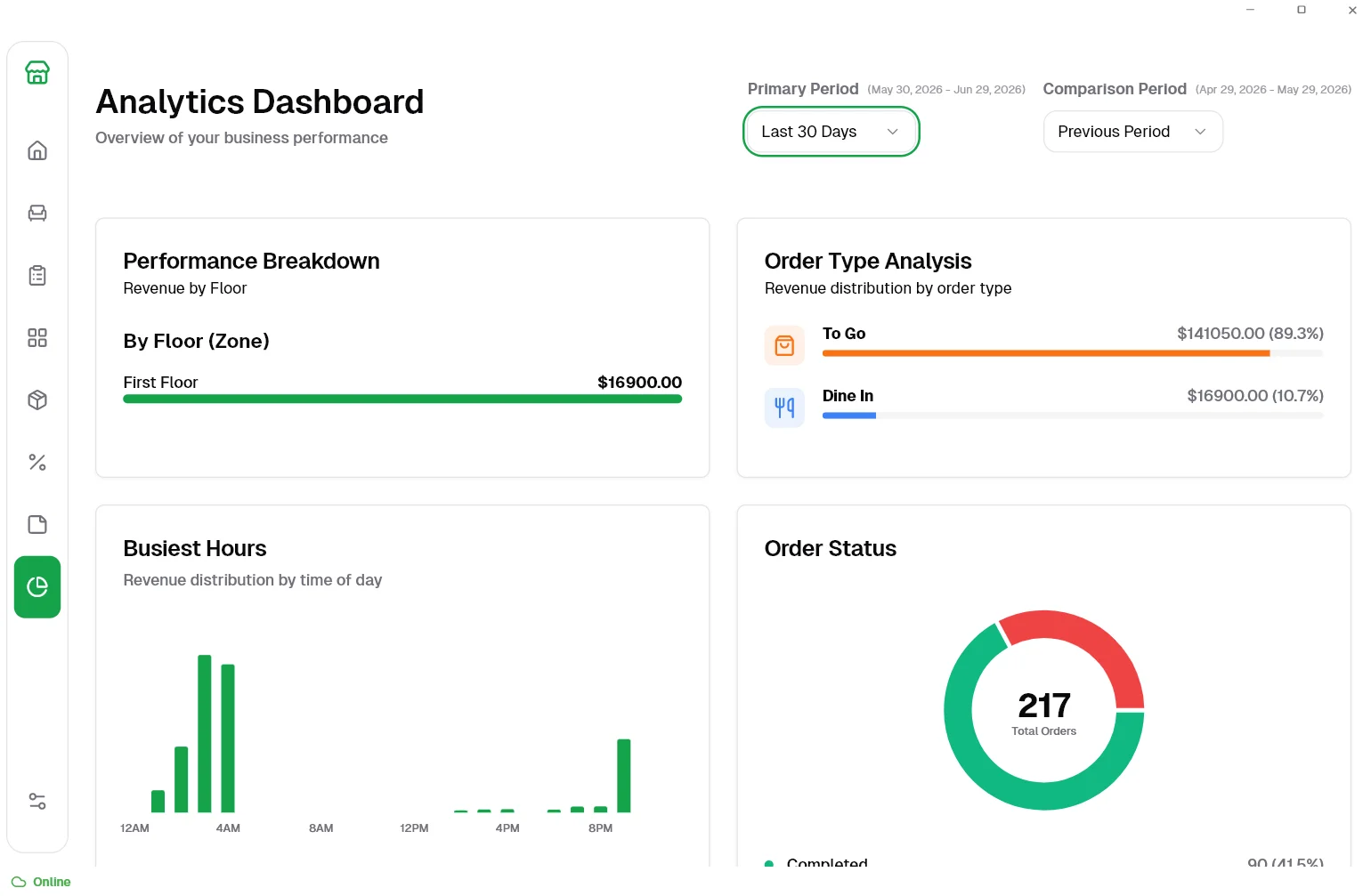Click the "$141050.00 (89.3%)" To Go value
The height and width of the screenshot is (896, 1371).
click(x=1250, y=334)
